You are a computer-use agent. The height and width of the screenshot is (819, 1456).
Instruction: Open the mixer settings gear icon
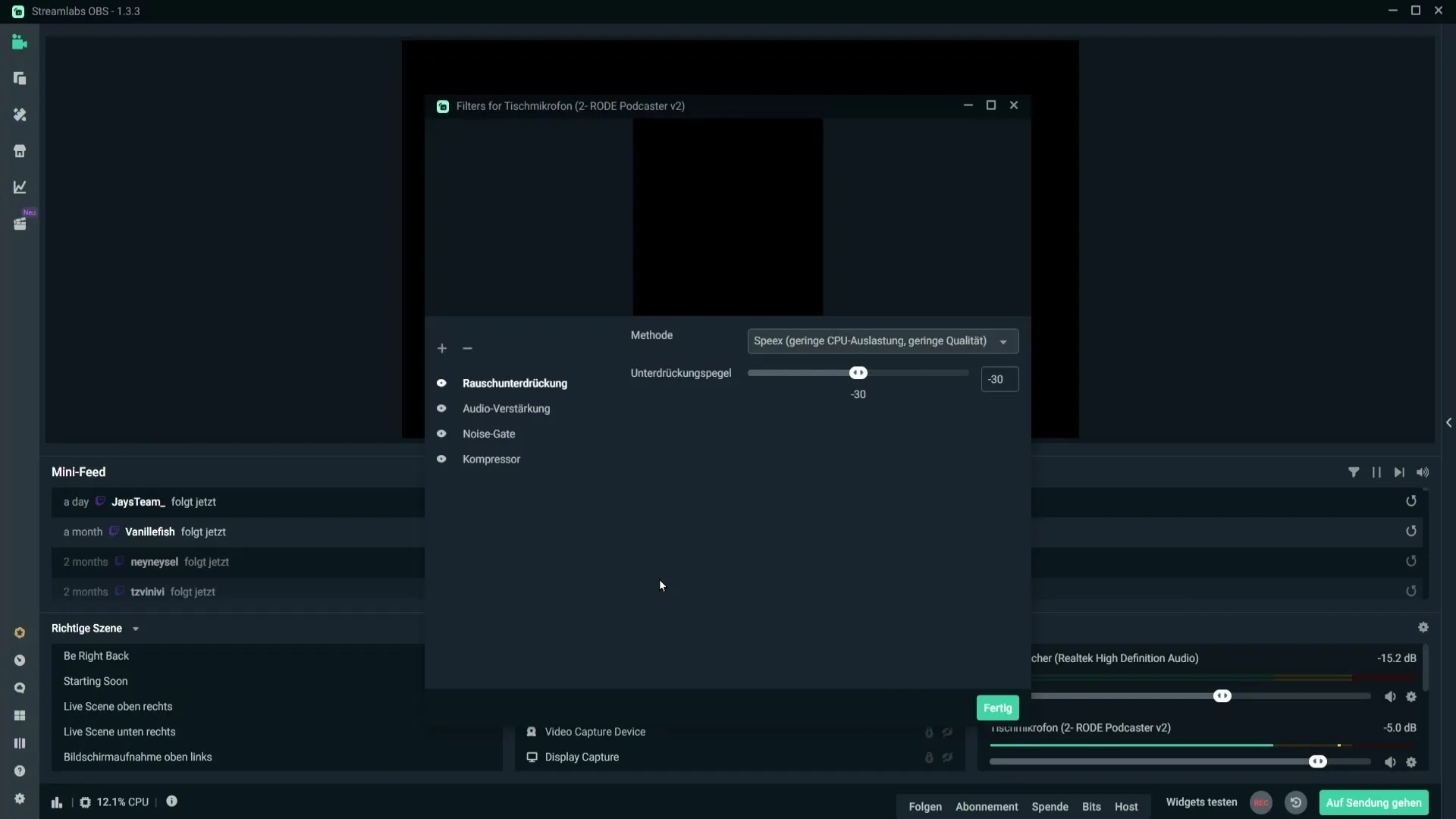(x=1423, y=627)
